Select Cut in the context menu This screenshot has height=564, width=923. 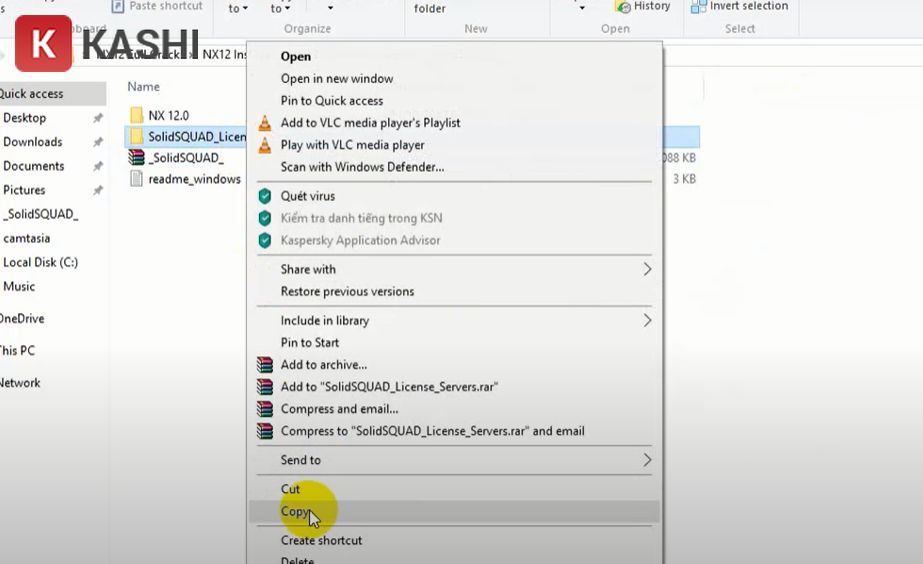(x=290, y=489)
